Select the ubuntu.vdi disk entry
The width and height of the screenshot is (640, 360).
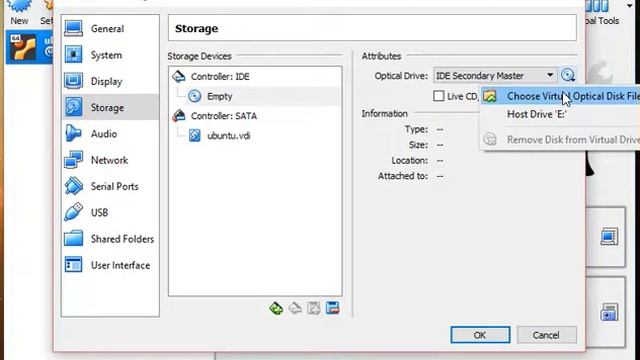pos(229,136)
